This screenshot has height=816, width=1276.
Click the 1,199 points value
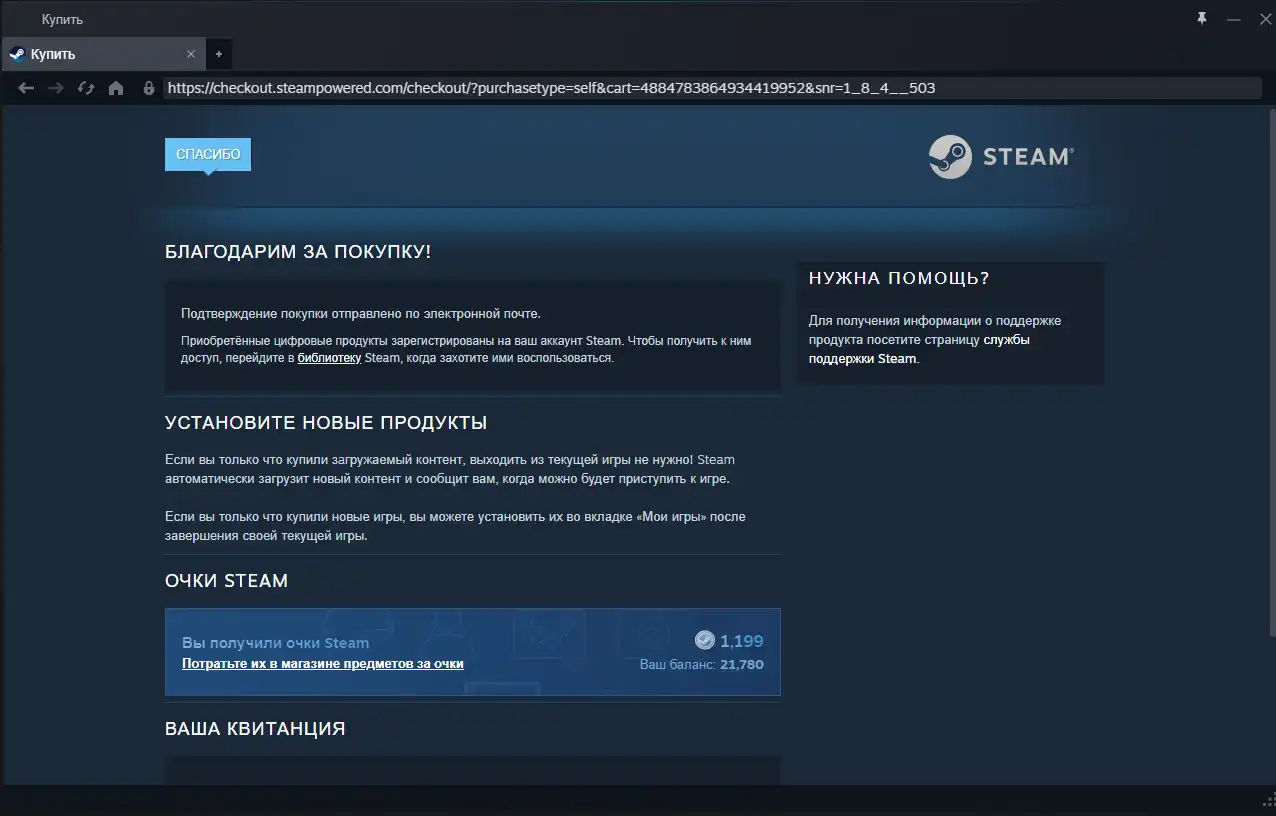[x=742, y=642]
